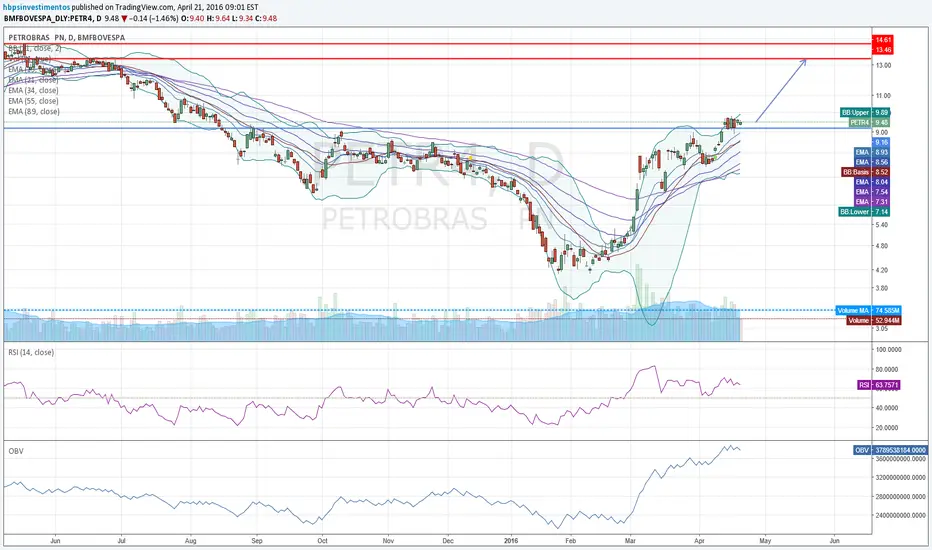Click the 11.00 price axis tick
This screenshot has width=932, height=550.
tap(883, 96)
